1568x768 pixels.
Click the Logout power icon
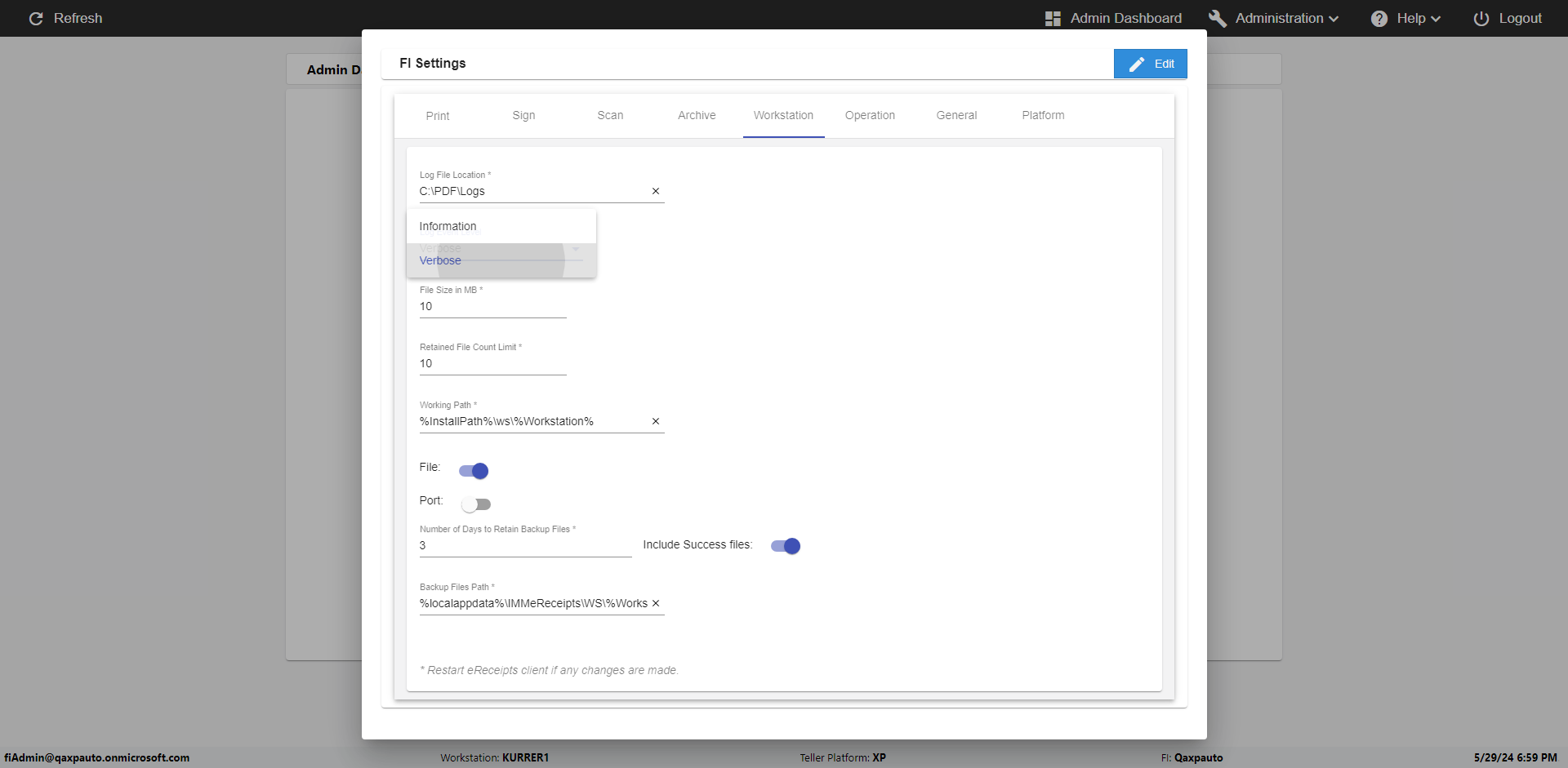1481,19
